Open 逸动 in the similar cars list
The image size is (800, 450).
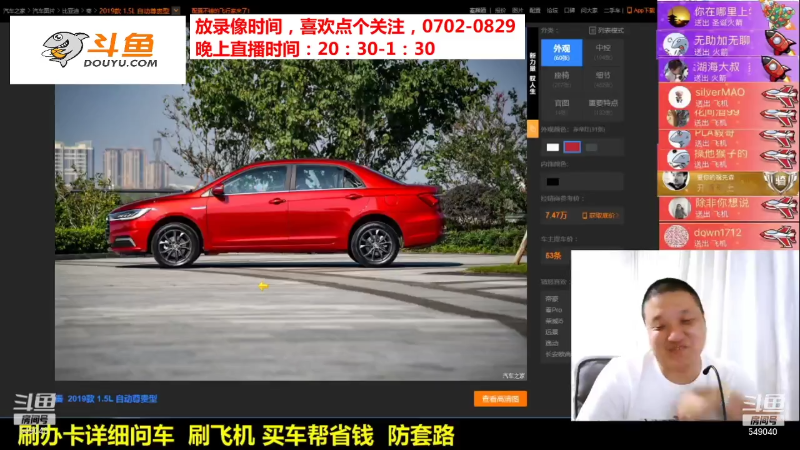pyautogui.click(x=552, y=343)
